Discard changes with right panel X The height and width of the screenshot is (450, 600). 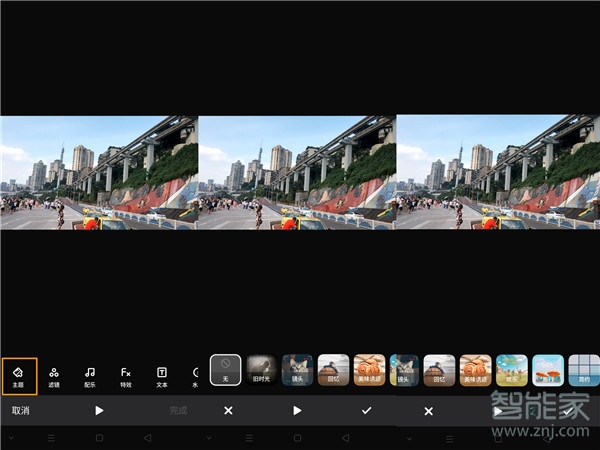[428, 411]
